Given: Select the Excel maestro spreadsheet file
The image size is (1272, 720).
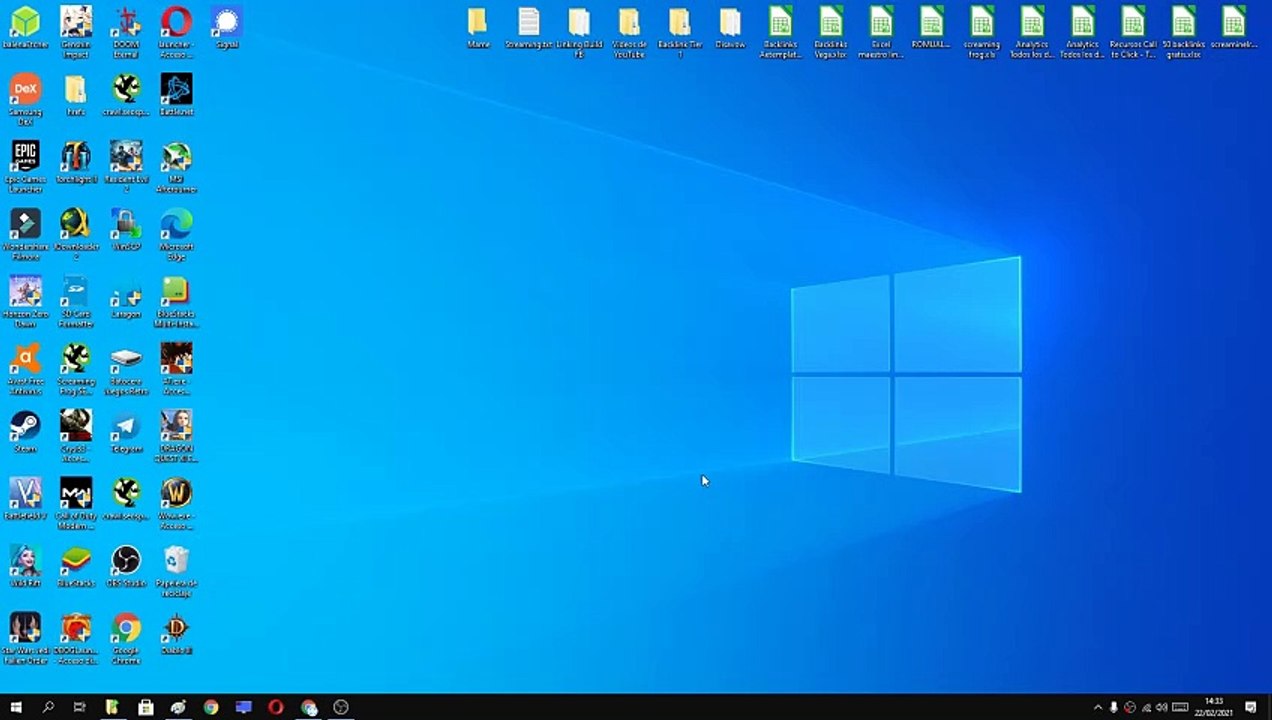Looking at the screenshot, I should tap(881, 32).
